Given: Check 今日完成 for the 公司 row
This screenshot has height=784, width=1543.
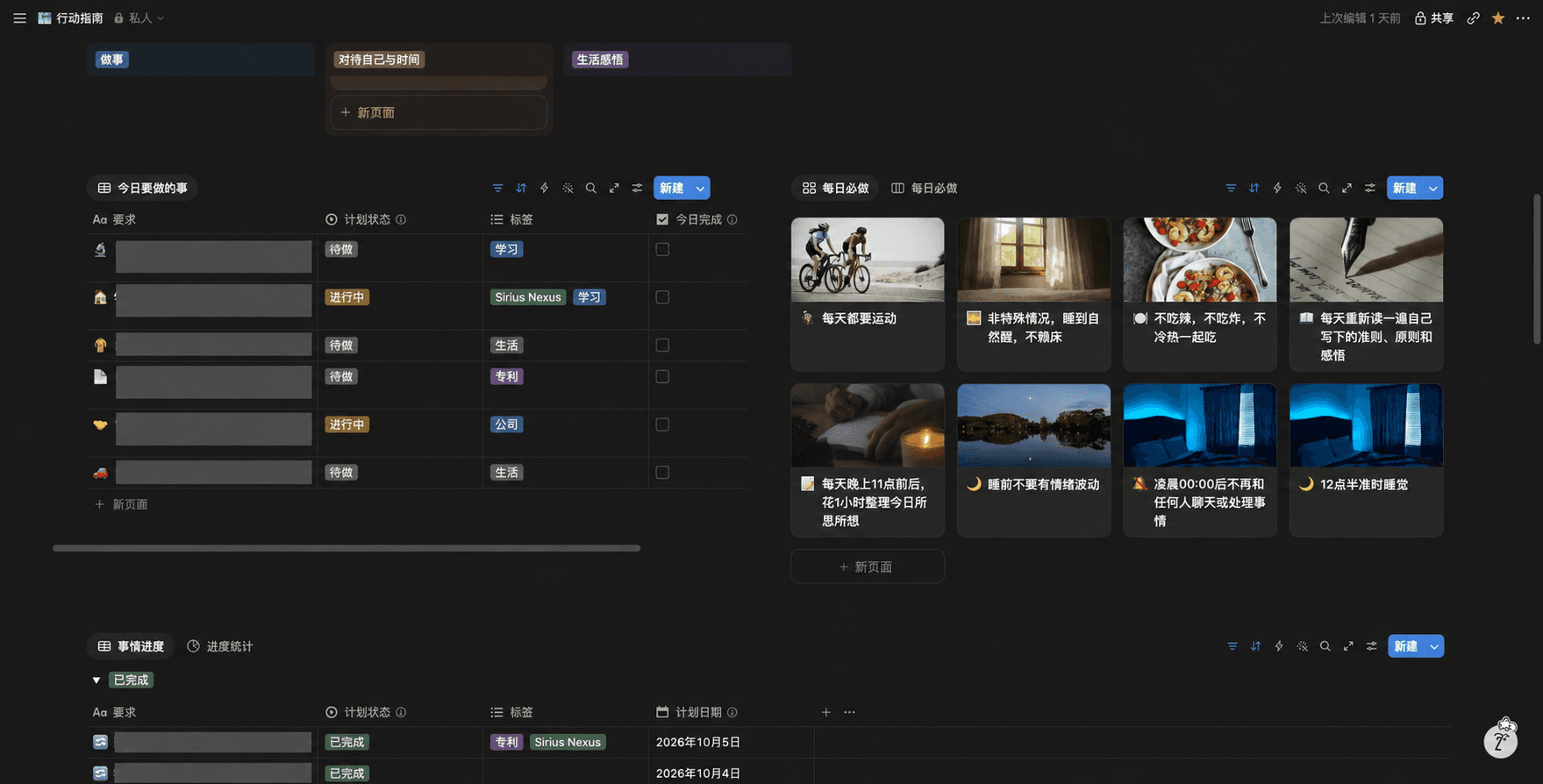Looking at the screenshot, I should [662, 424].
